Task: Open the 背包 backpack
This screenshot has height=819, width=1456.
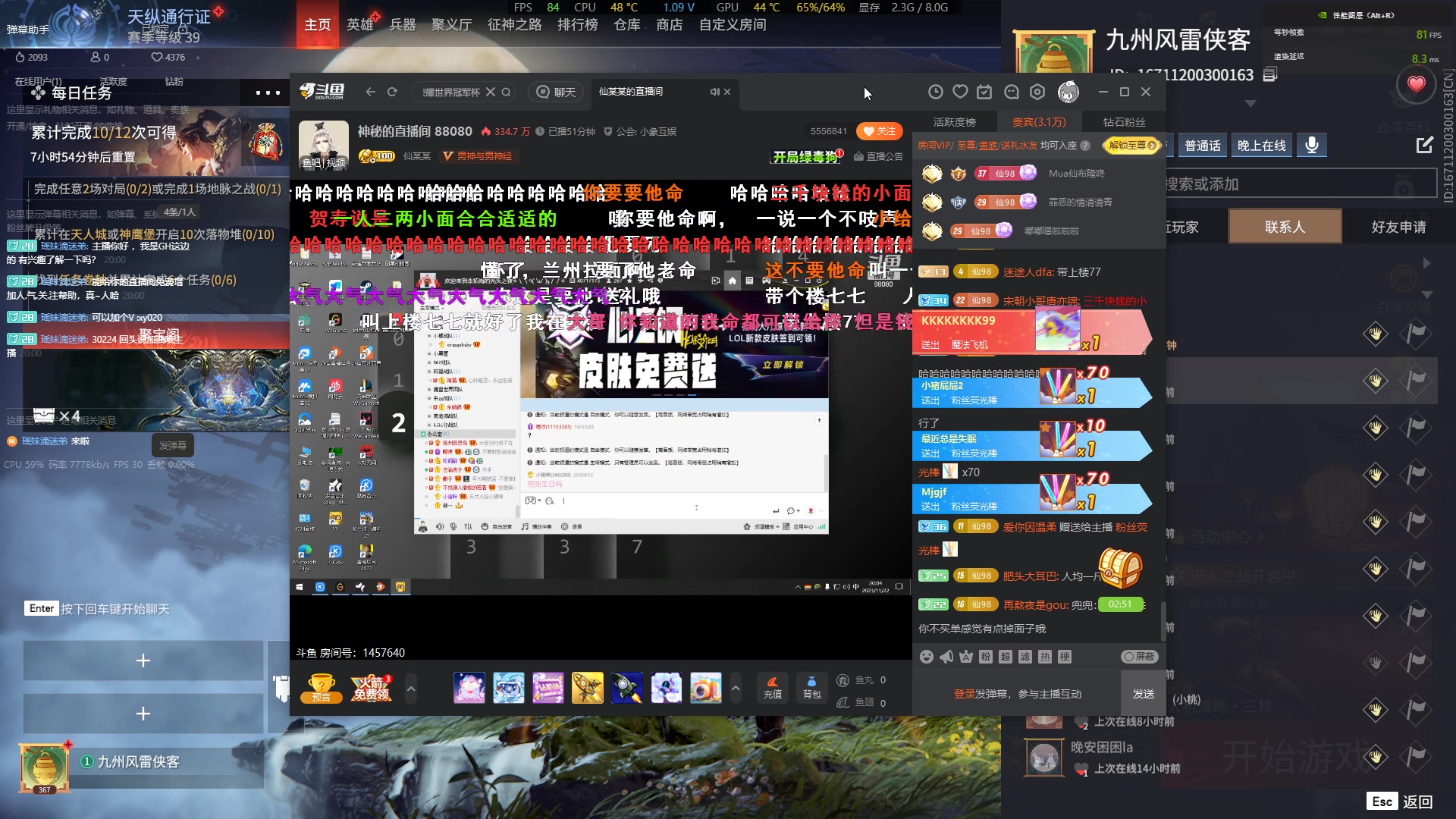Action: coord(811,687)
